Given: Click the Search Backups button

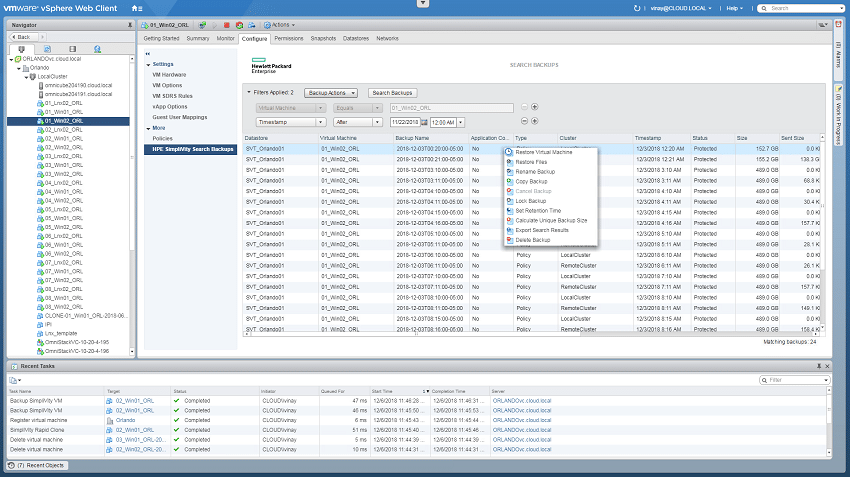Looking at the screenshot, I should tap(392, 93).
